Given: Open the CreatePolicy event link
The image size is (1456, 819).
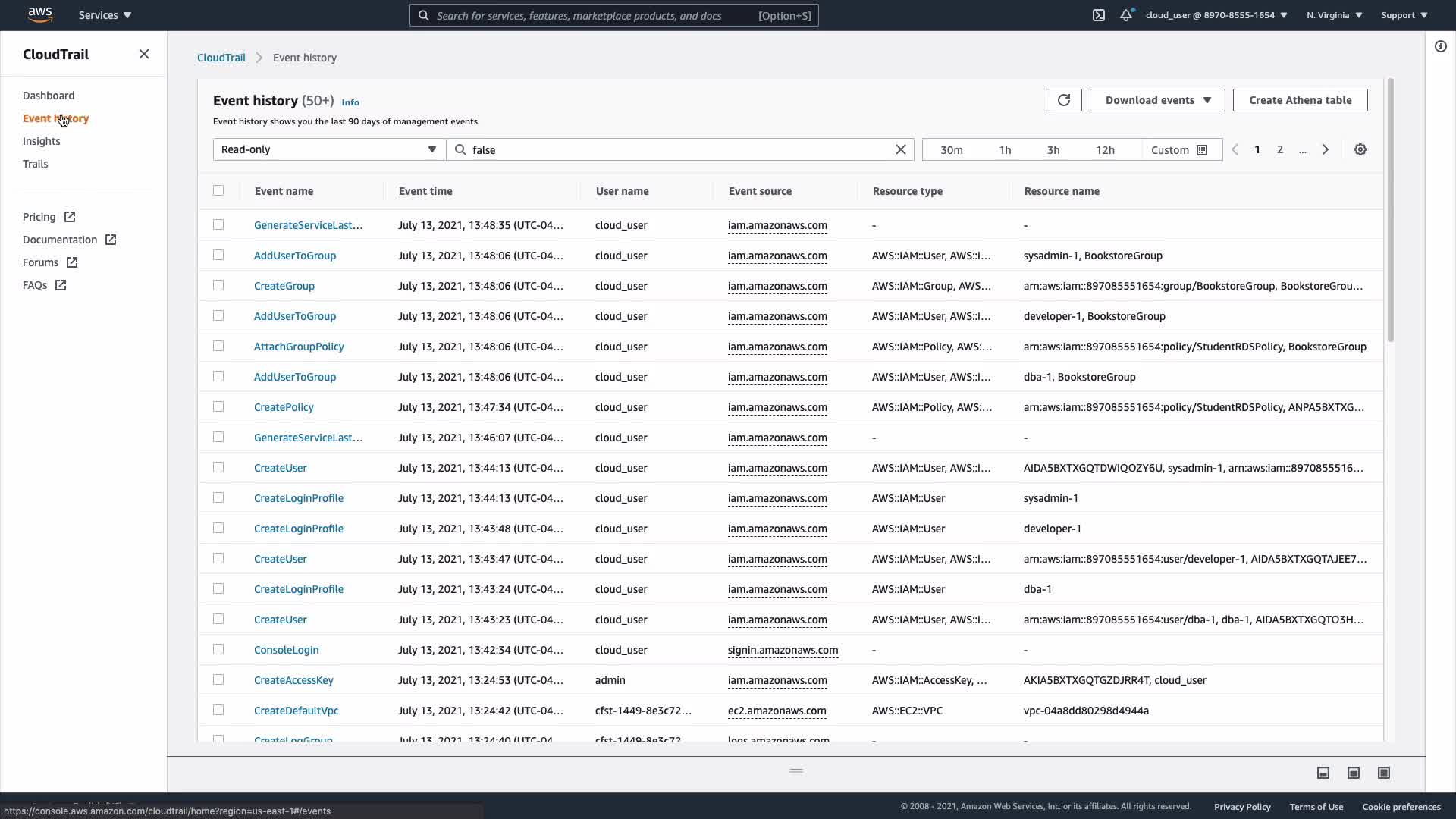Looking at the screenshot, I should click(x=284, y=407).
